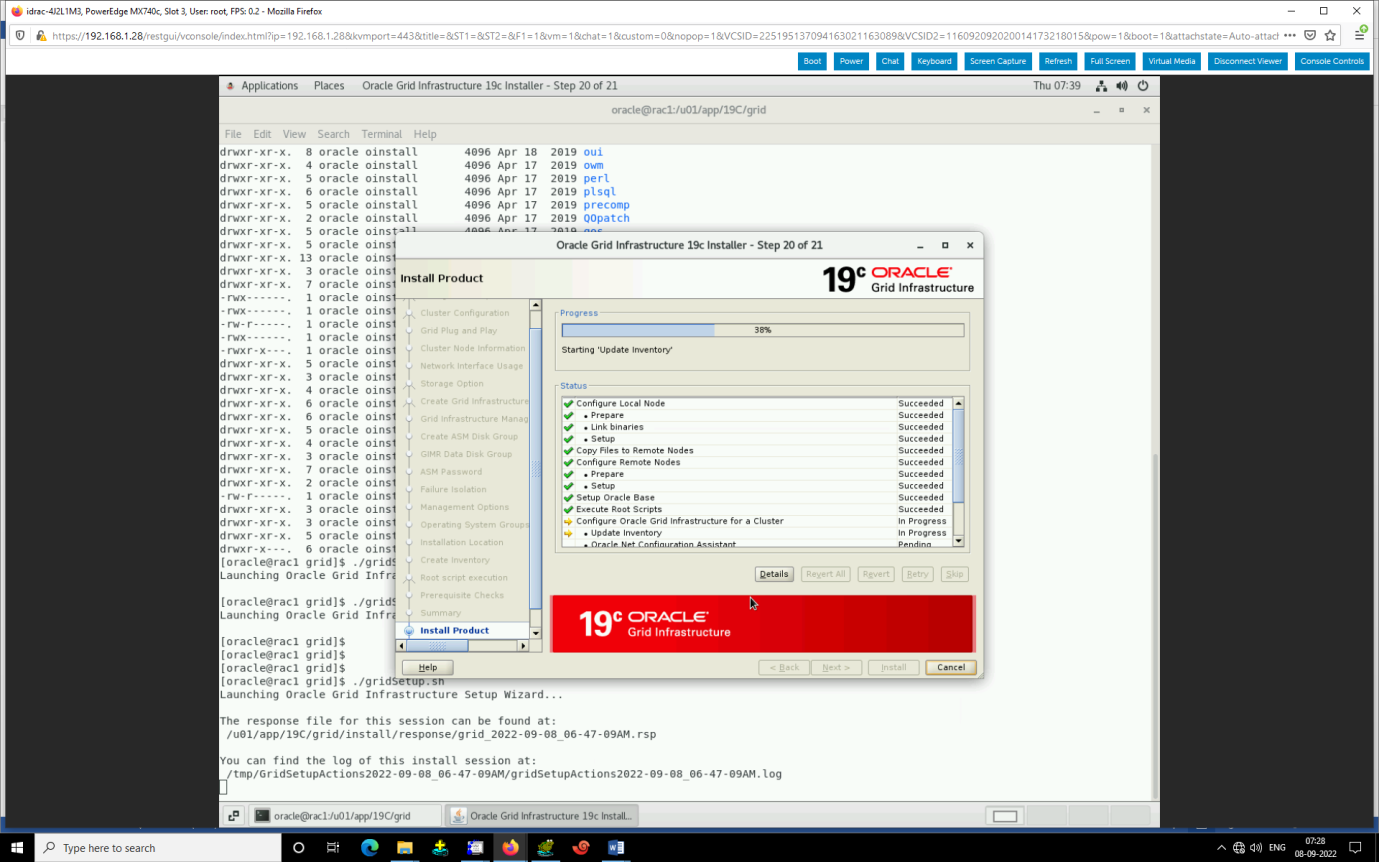Open the Firefox hamburger application menu

pyautogui.click(x=1360, y=35)
